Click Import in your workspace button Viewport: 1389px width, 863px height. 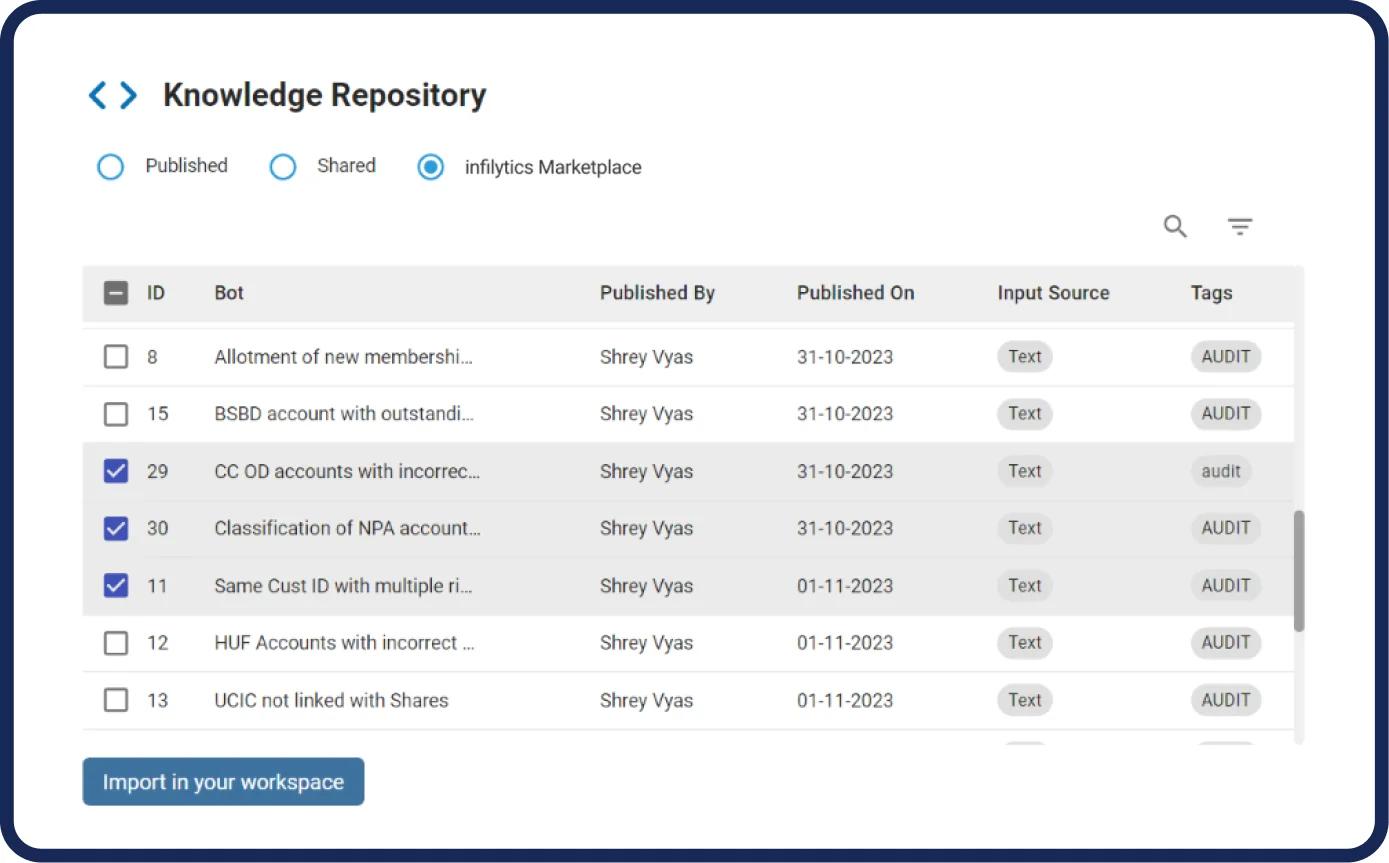point(223,782)
